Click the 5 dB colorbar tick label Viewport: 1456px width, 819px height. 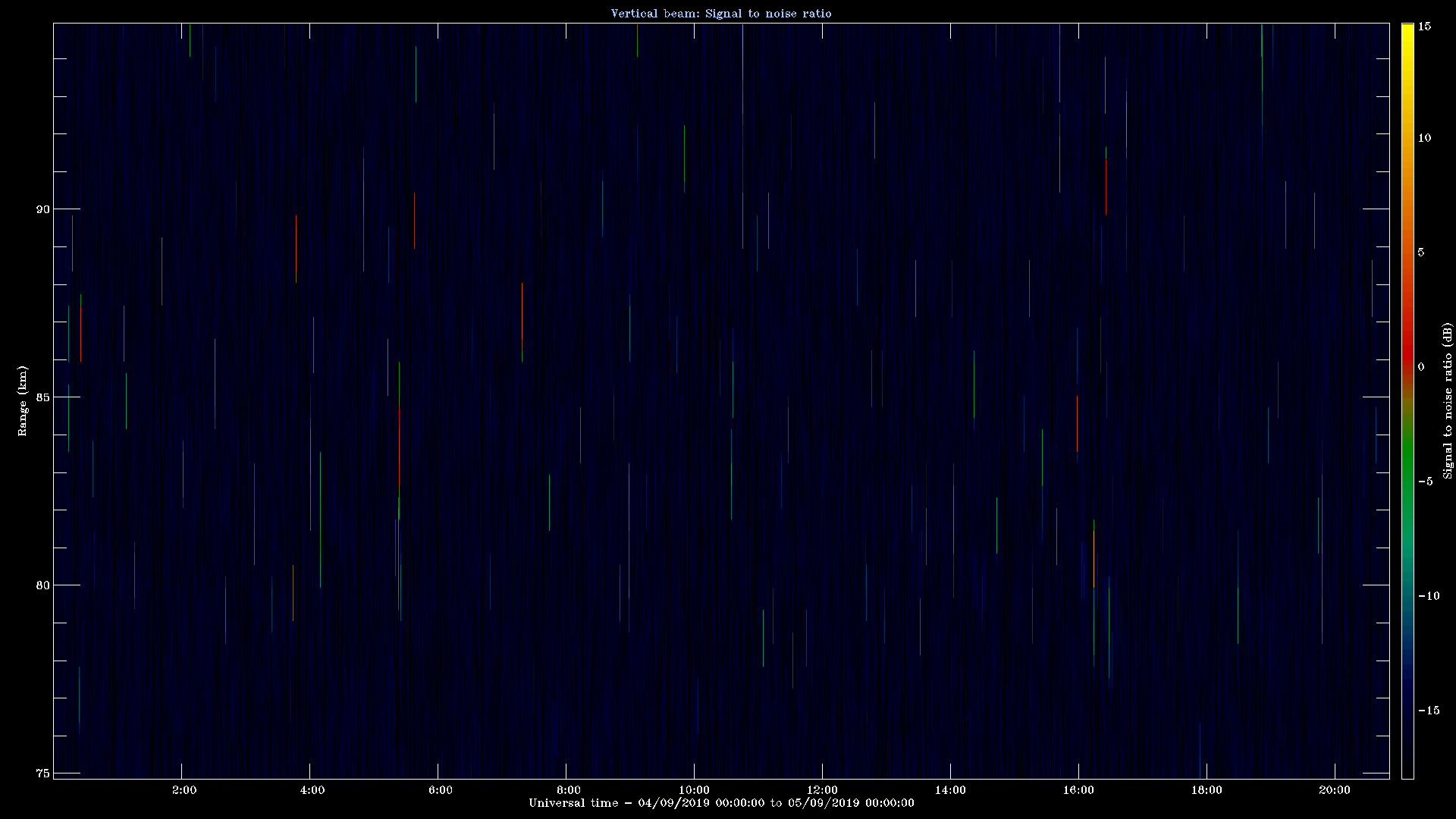pyautogui.click(x=1421, y=253)
